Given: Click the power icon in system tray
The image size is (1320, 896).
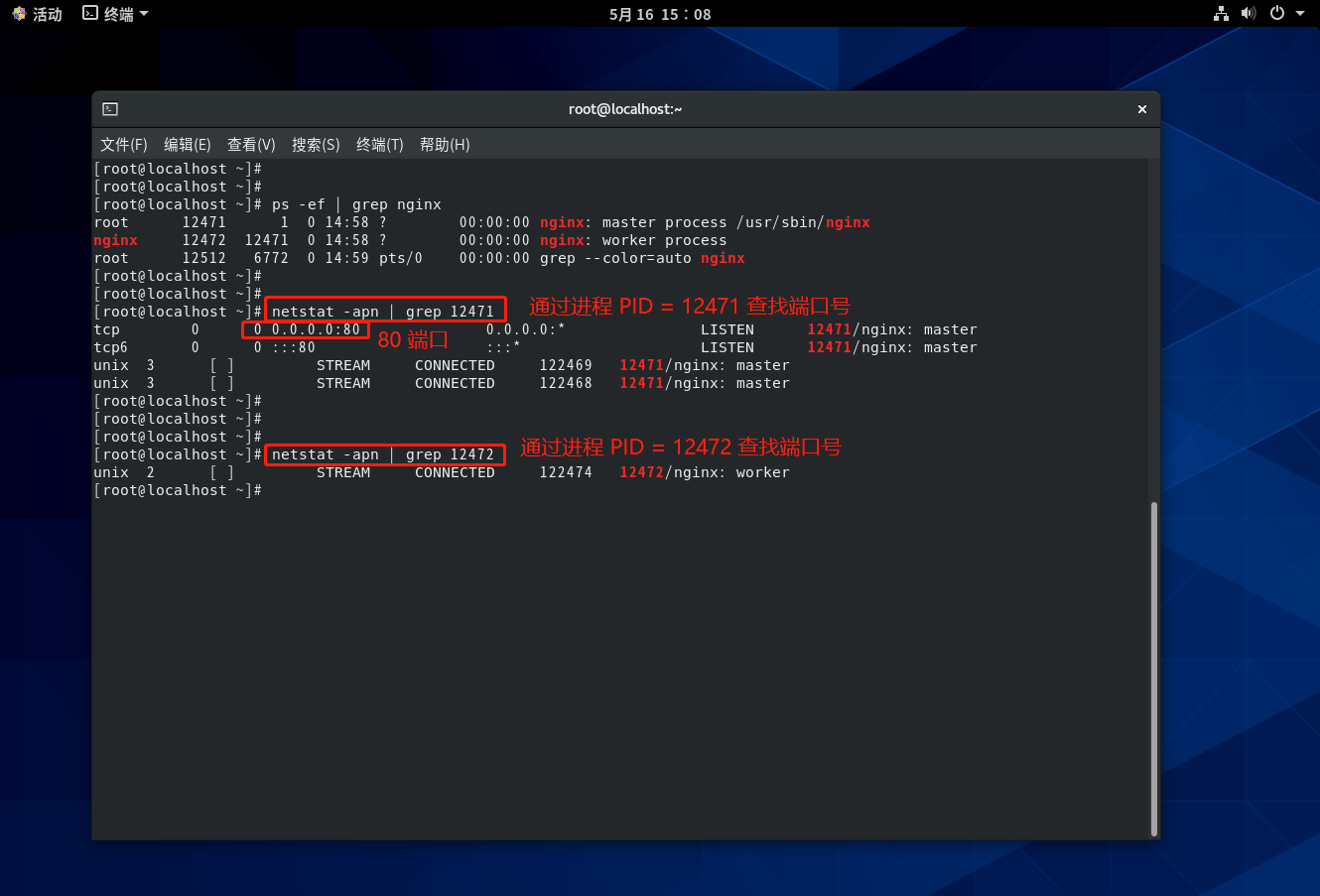Looking at the screenshot, I should (x=1277, y=14).
